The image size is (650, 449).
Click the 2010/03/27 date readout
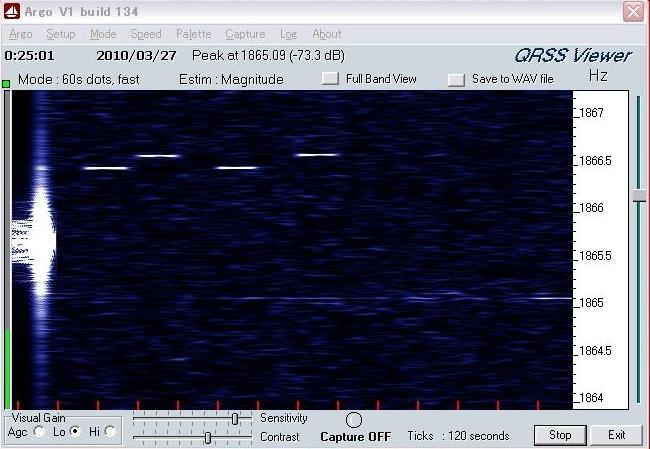(x=136, y=56)
